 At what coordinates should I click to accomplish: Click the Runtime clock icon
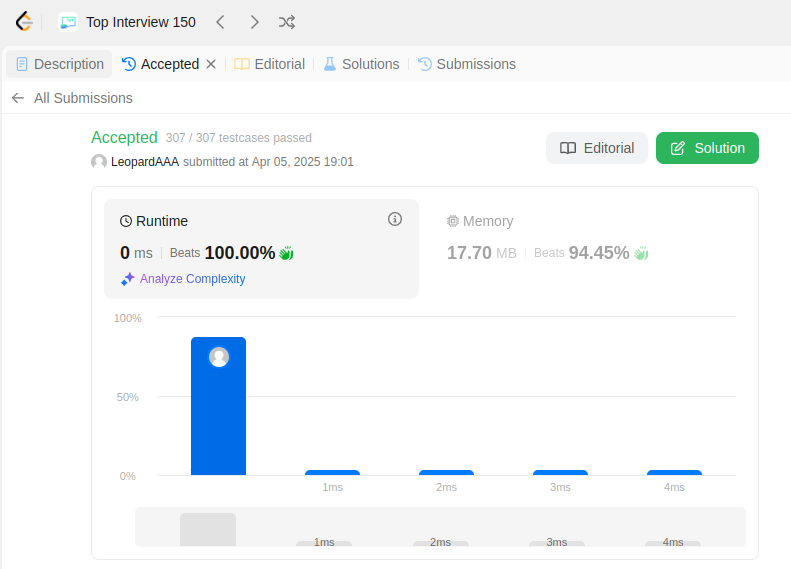tap(126, 221)
